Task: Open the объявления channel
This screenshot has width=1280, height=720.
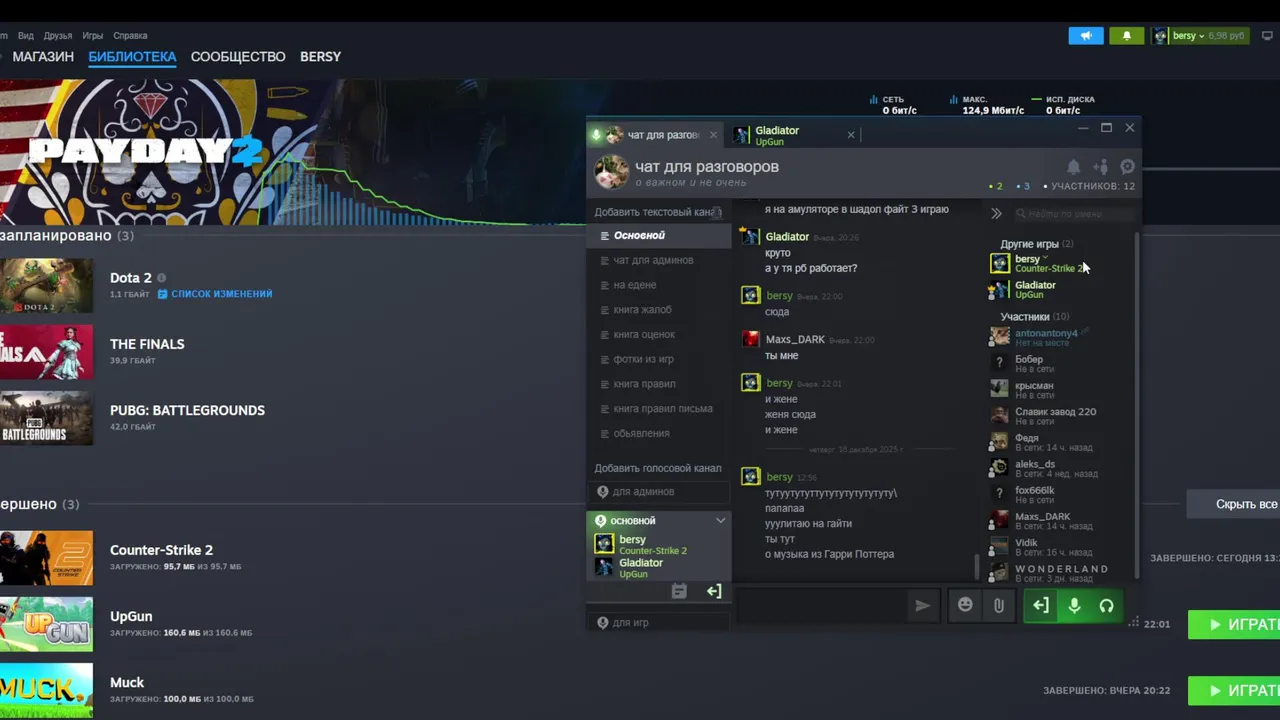Action: tap(659, 433)
